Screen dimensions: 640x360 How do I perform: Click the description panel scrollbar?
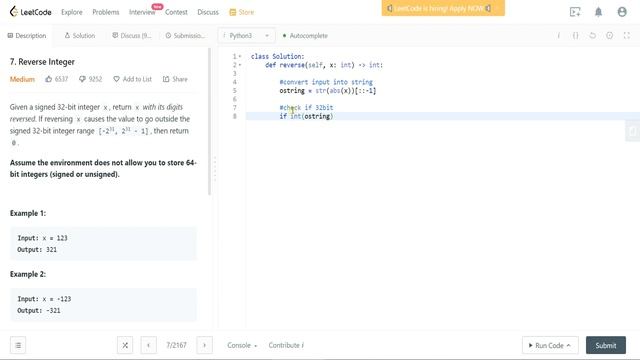tap(210, 122)
